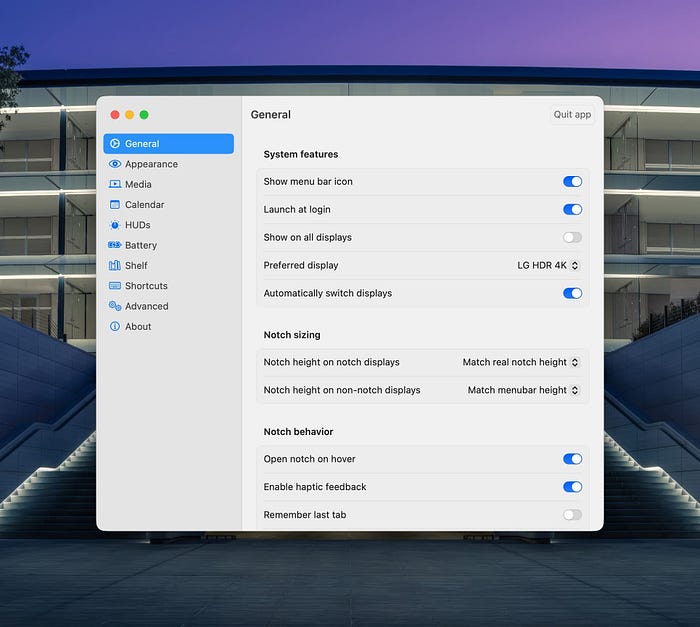Click the Media play-screen icon

tap(115, 184)
